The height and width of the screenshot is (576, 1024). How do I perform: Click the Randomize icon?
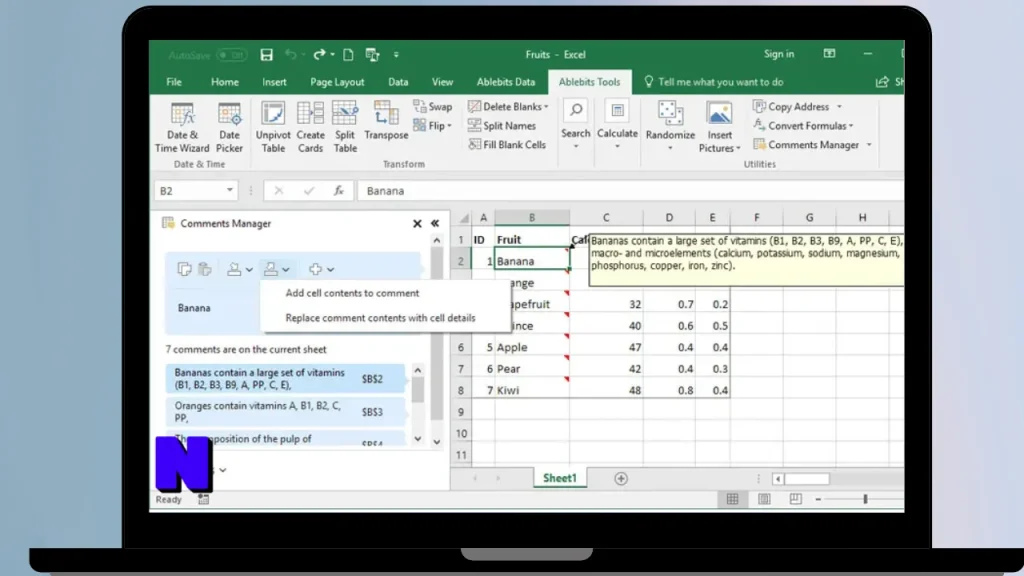point(670,112)
